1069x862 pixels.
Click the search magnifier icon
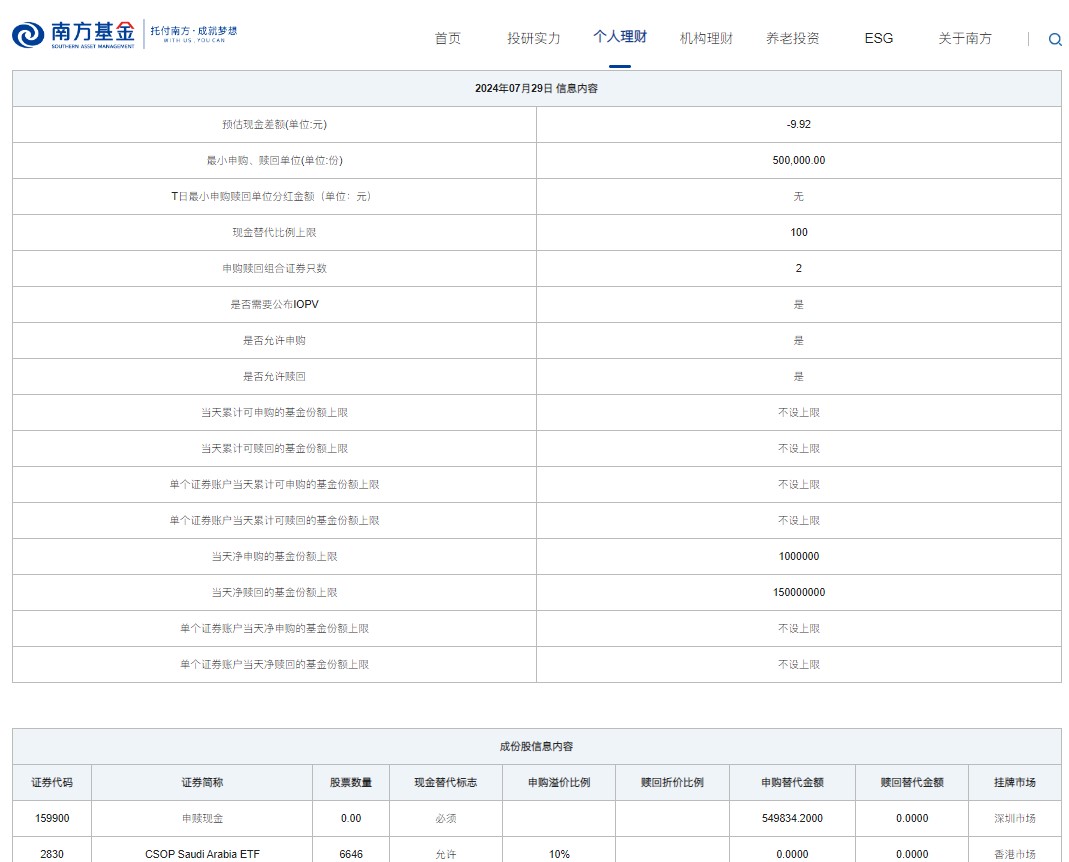[x=1055, y=40]
